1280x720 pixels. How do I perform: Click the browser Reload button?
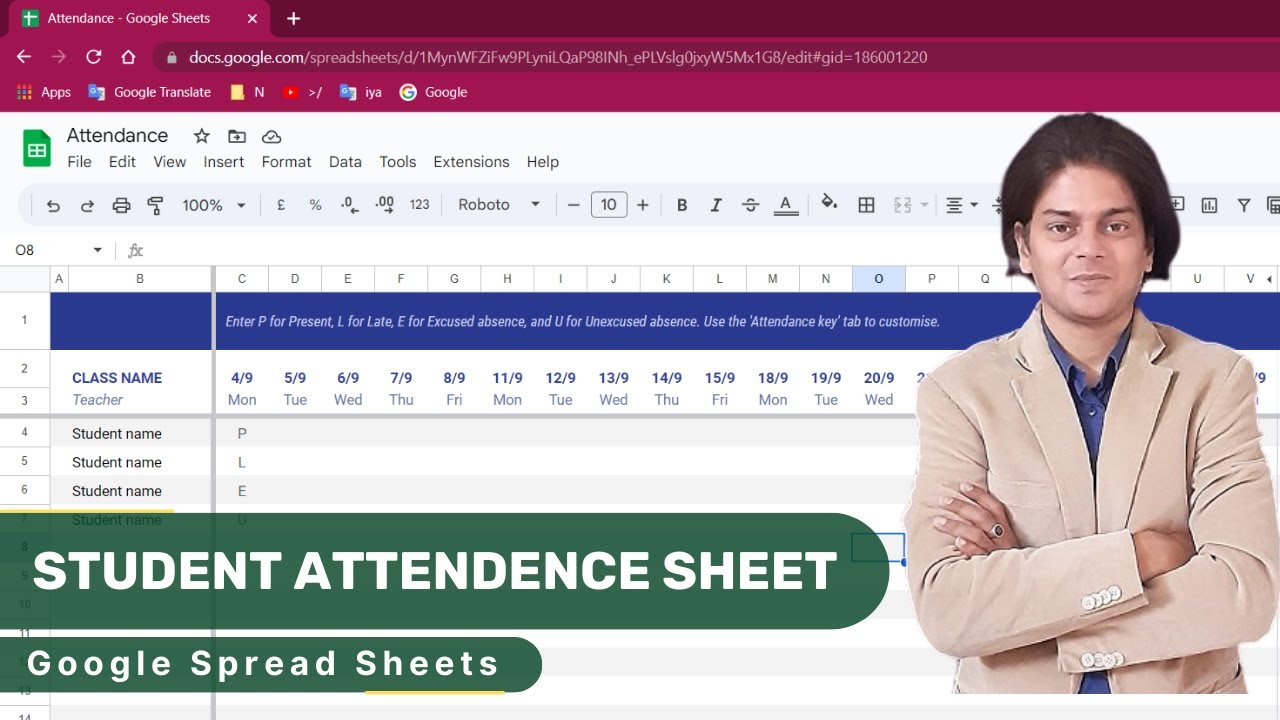[x=94, y=57]
